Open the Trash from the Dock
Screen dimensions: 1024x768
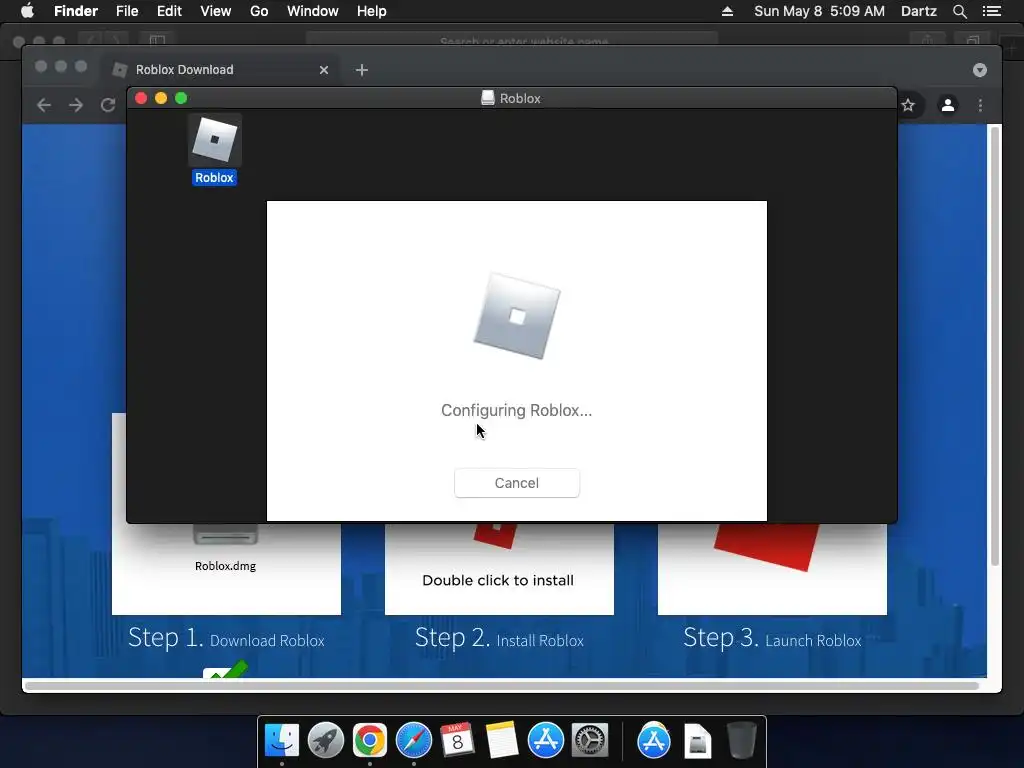pyautogui.click(x=742, y=741)
